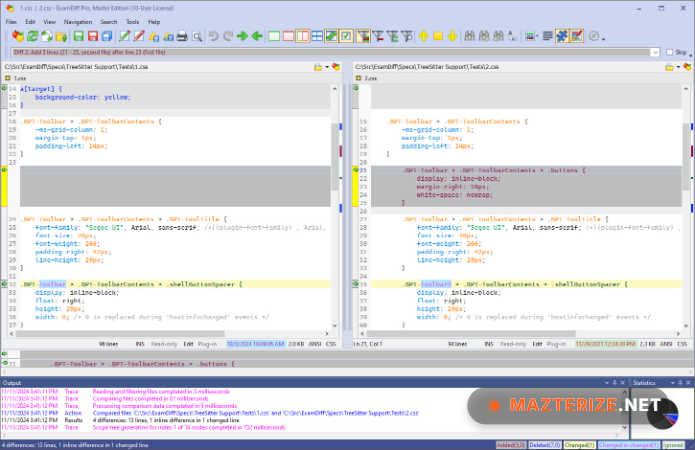Toggle funnel filter with red minus
Viewport: 695px width, 450px height.
[378, 36]
